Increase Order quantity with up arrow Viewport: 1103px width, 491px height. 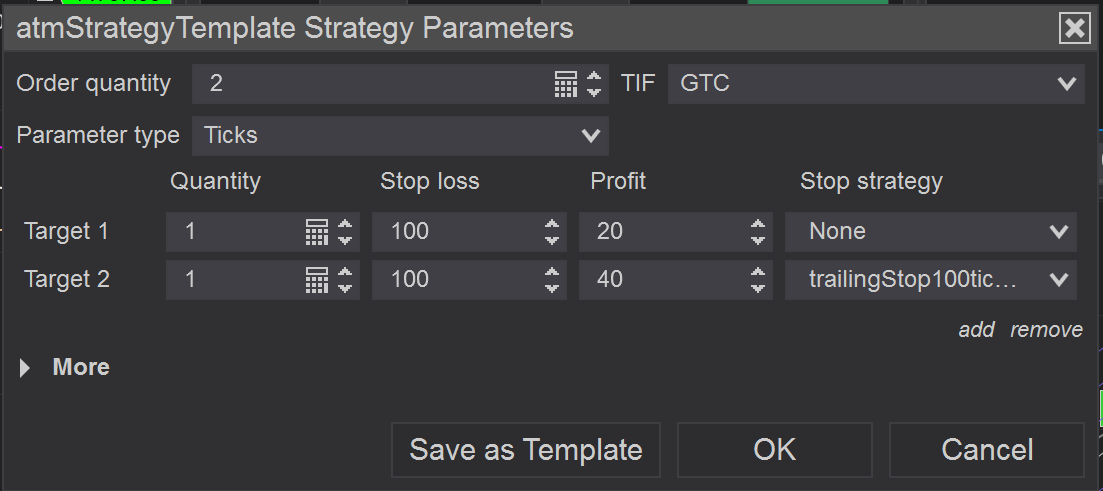595,76
